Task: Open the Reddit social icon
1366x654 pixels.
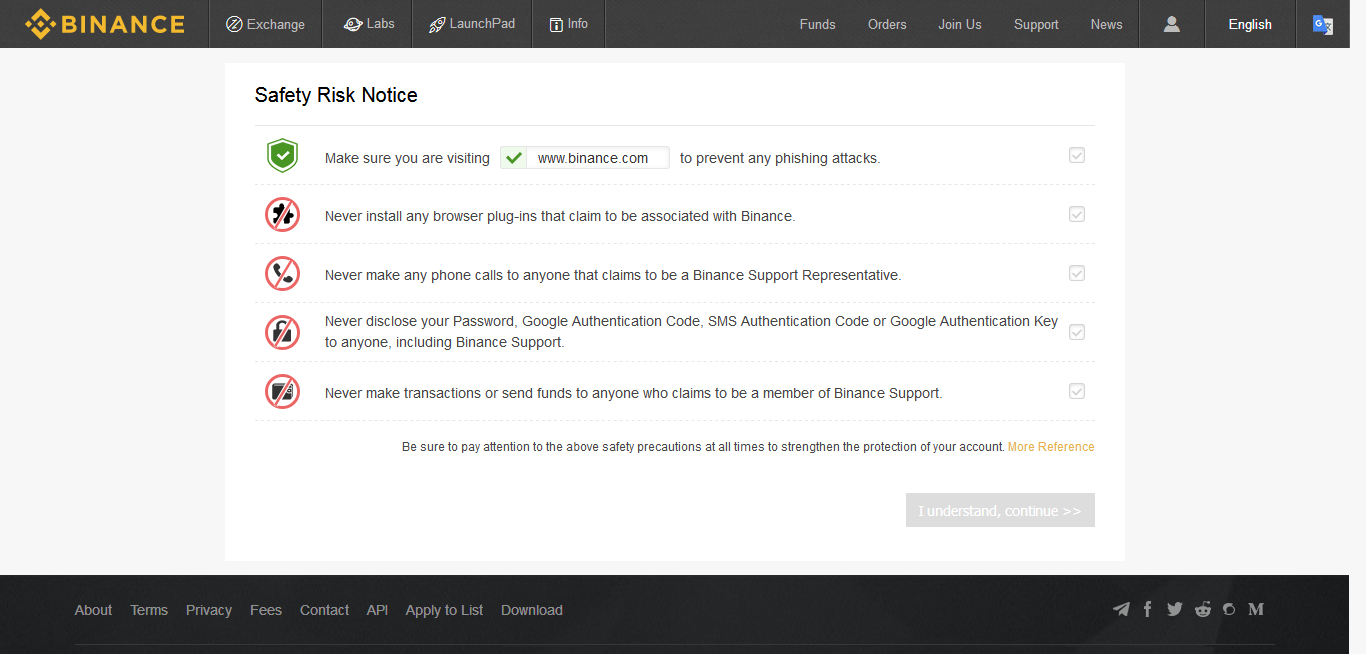Action: (x=1202, y=609)
